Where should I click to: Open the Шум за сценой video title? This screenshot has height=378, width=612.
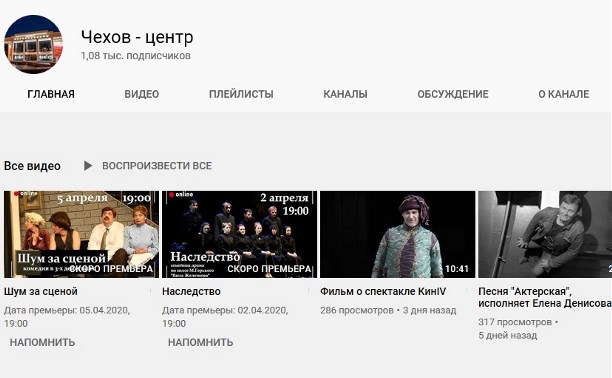[41, 292]
